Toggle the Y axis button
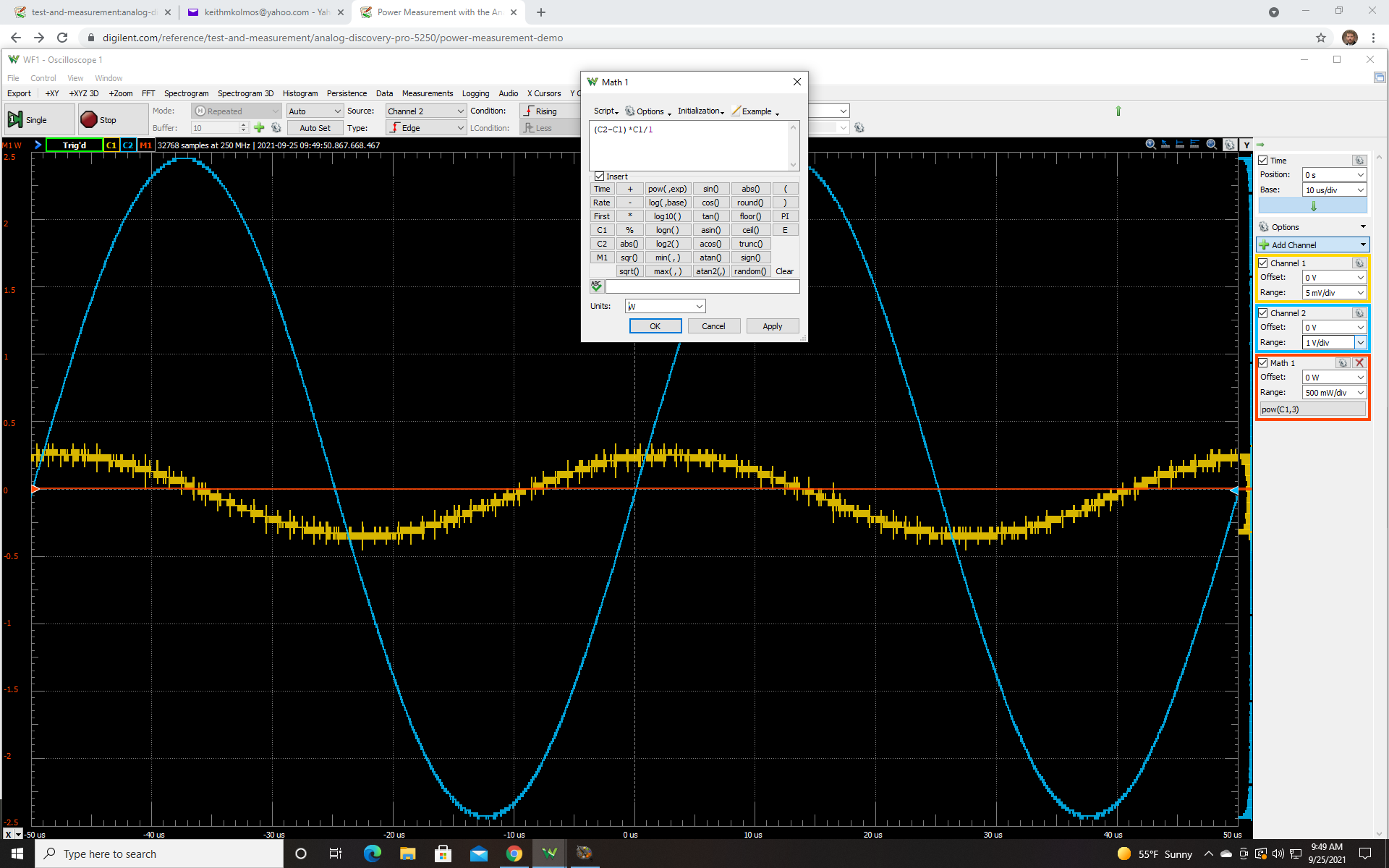This screenshot has width=1389, height=868. [1246, 145]
